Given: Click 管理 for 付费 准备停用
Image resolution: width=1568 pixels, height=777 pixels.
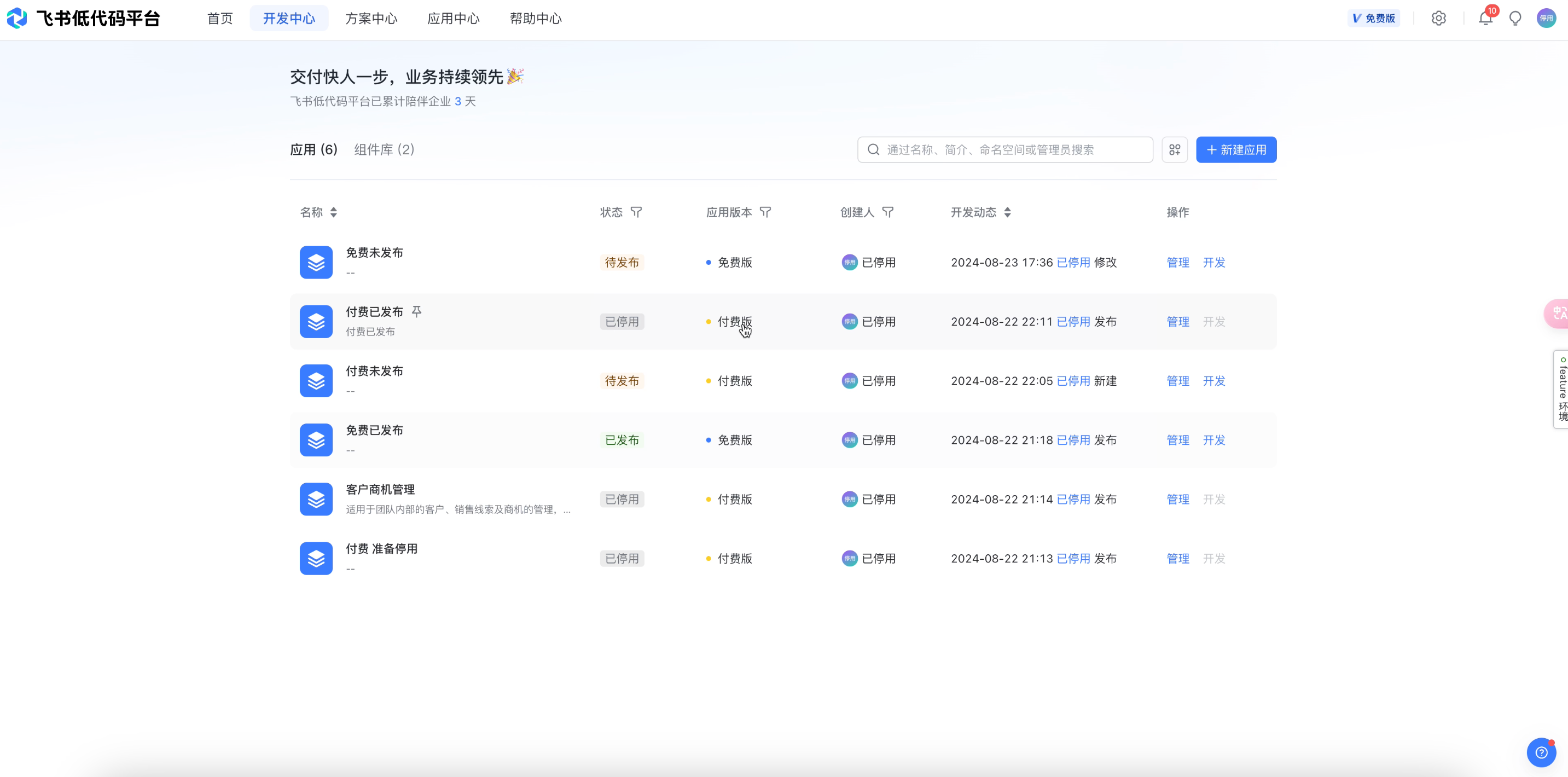Looking at the screenshot, I should [1178, 558].
